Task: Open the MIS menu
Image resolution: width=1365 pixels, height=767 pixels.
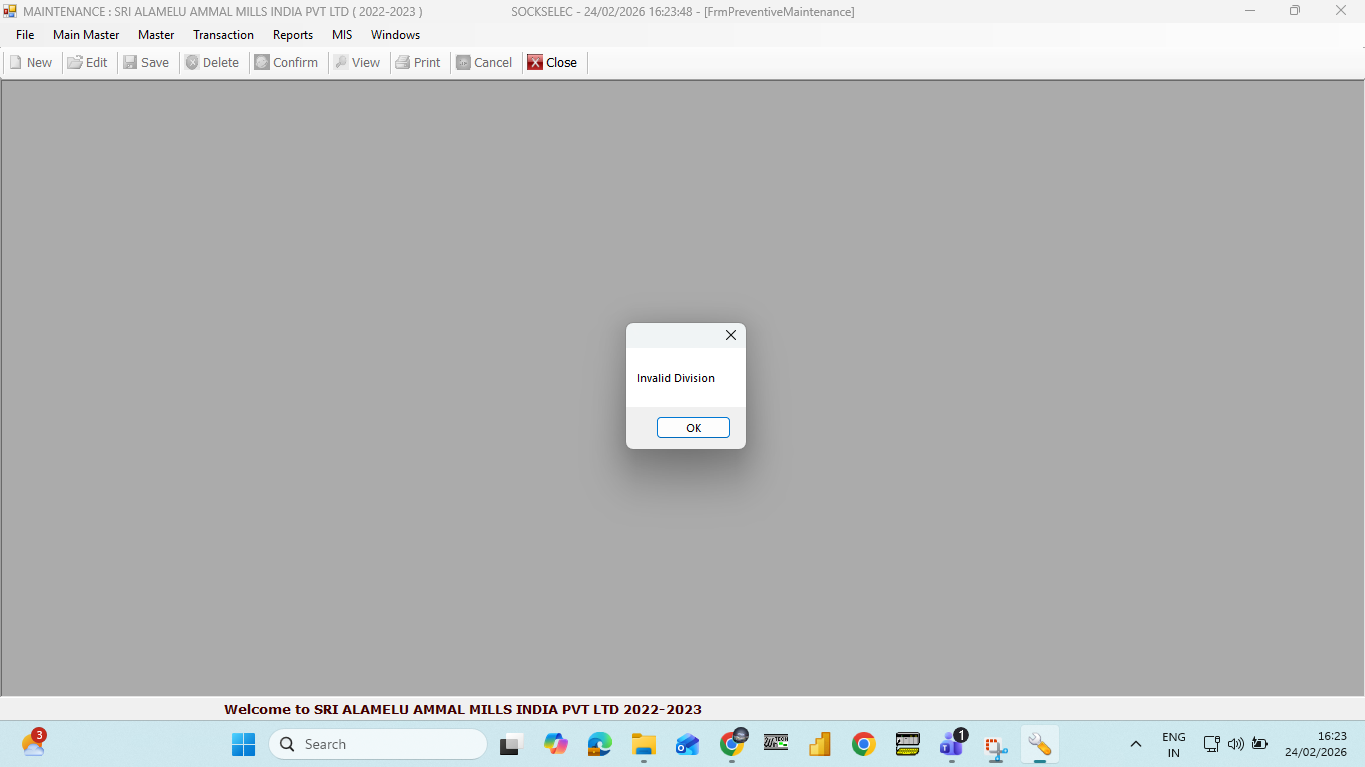Action: coord(342,35)
